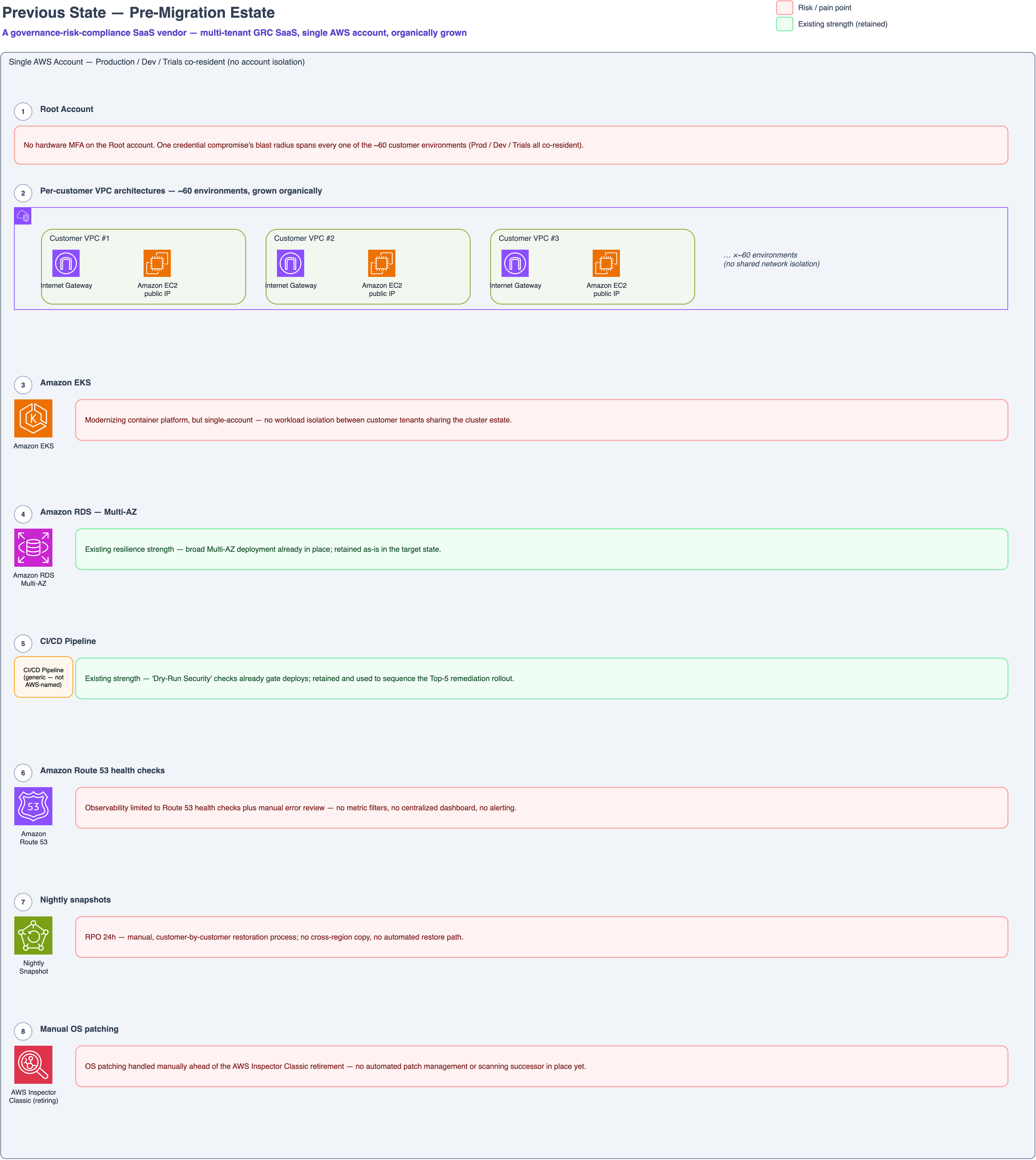
Task: Pick the Amazon EC2 icon in Customer VPC #3
Action: pyautogui.click(x=606, y=264)
